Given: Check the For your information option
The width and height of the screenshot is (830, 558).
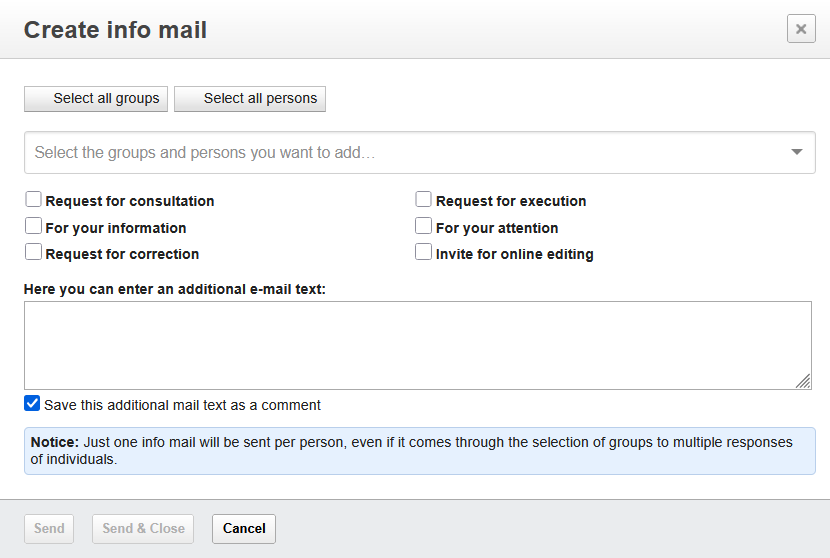Looking at the screenshot, I should [34, 227].
